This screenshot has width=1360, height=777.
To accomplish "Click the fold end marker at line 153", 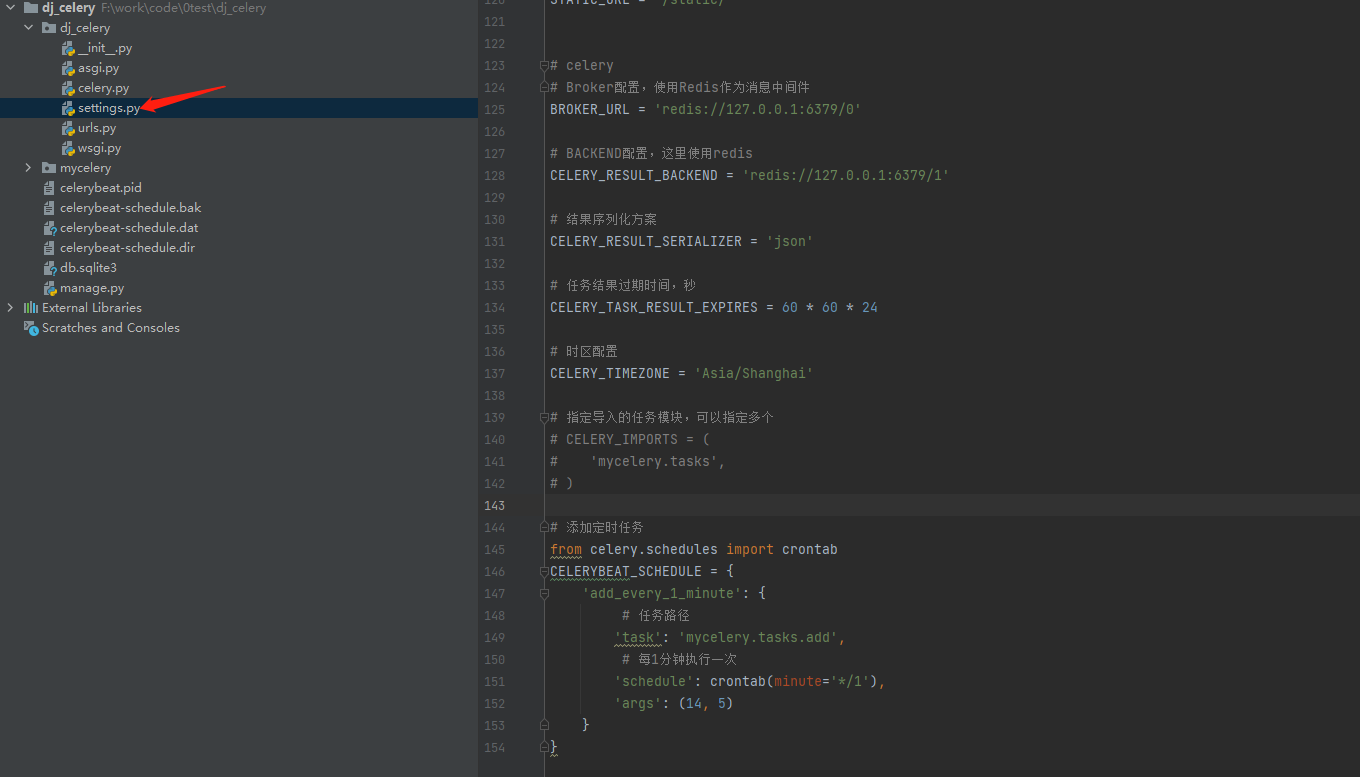I will (x=544, y=725).
